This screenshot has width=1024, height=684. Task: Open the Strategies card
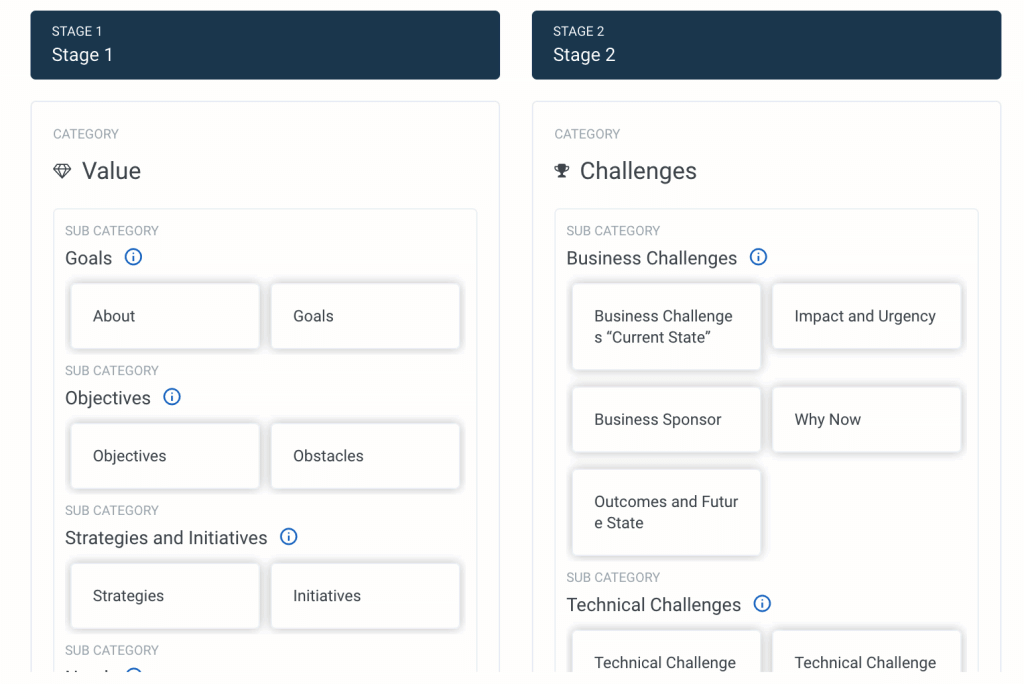[x=165, y=596]
